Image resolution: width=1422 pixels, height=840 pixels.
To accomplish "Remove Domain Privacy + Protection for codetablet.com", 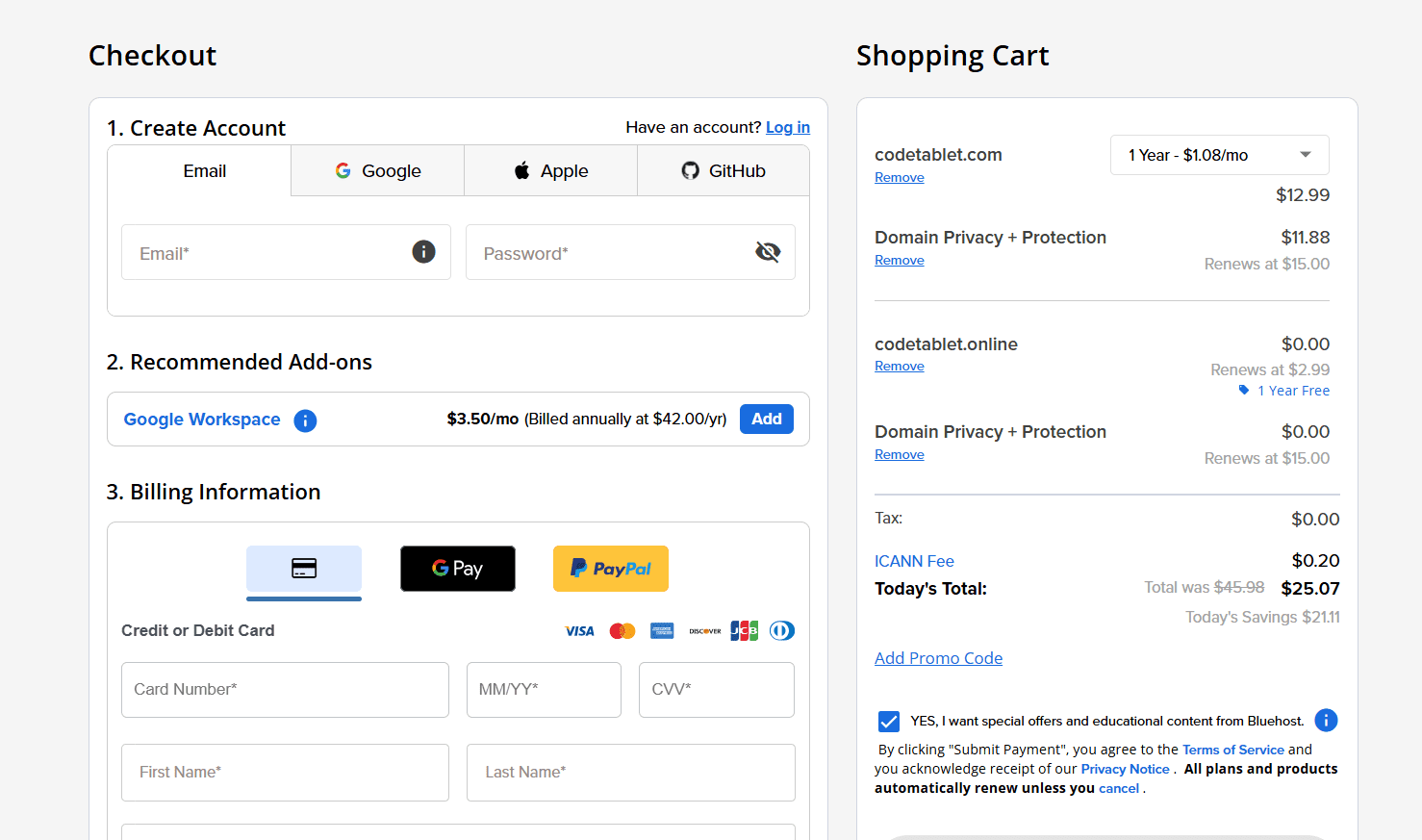I will coord(899,260).
